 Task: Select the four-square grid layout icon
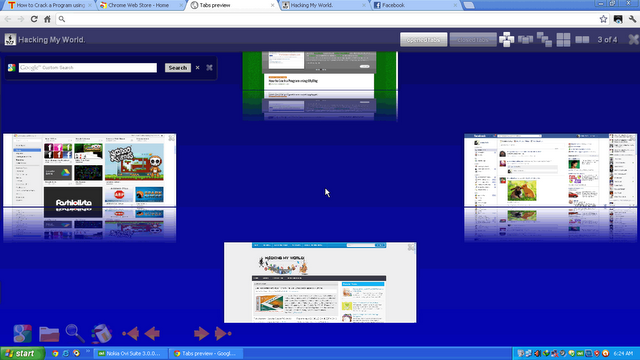[563, 40]
